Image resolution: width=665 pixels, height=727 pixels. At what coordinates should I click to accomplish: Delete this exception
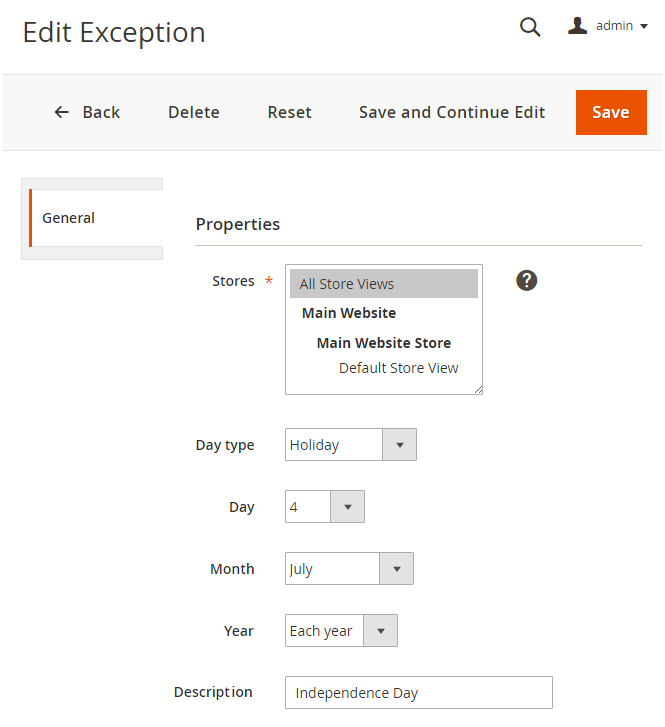click(193, 112)
